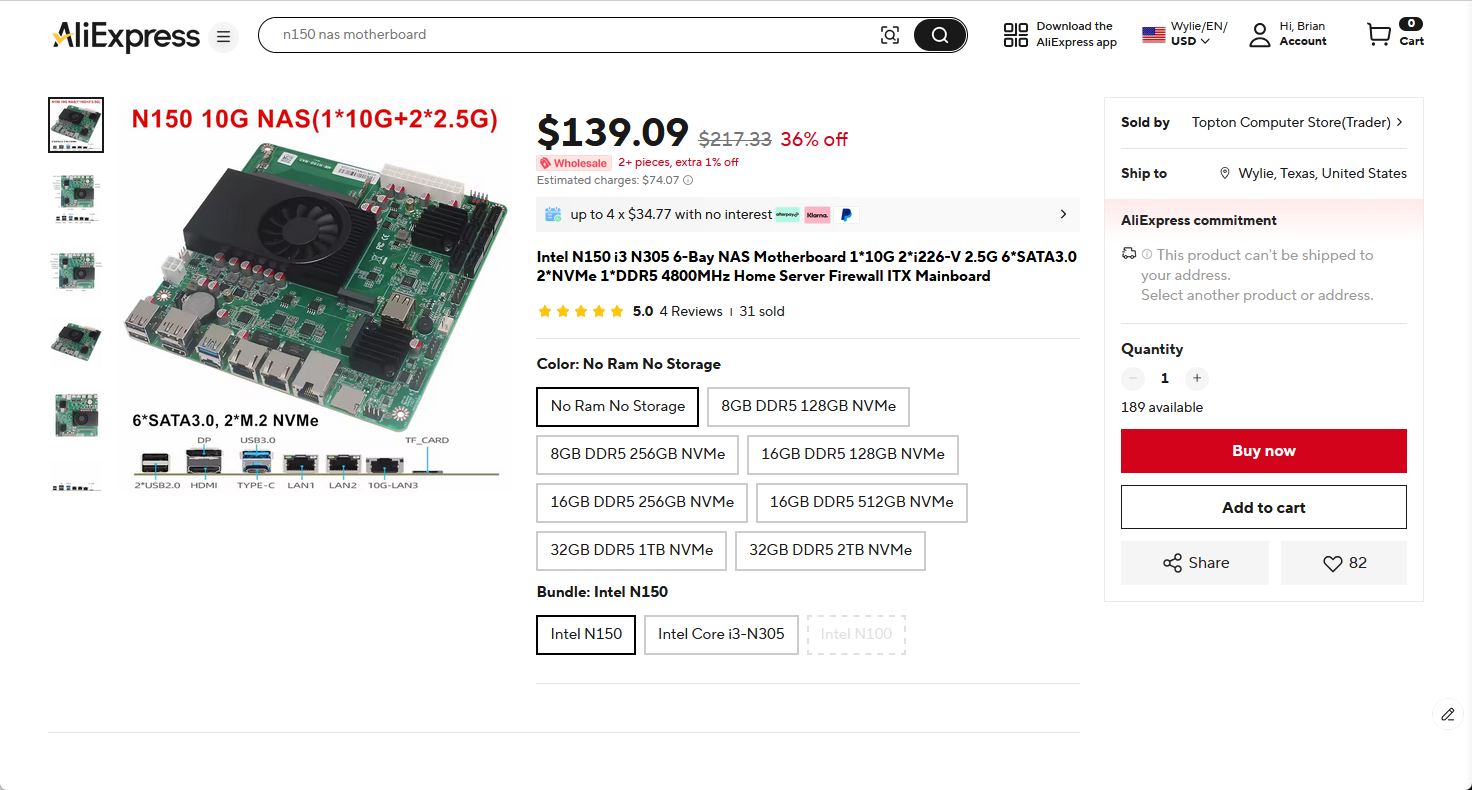This screenshot has width=1472, height=790.
Task: Open the hamburger categories menu
Action: 224,38
